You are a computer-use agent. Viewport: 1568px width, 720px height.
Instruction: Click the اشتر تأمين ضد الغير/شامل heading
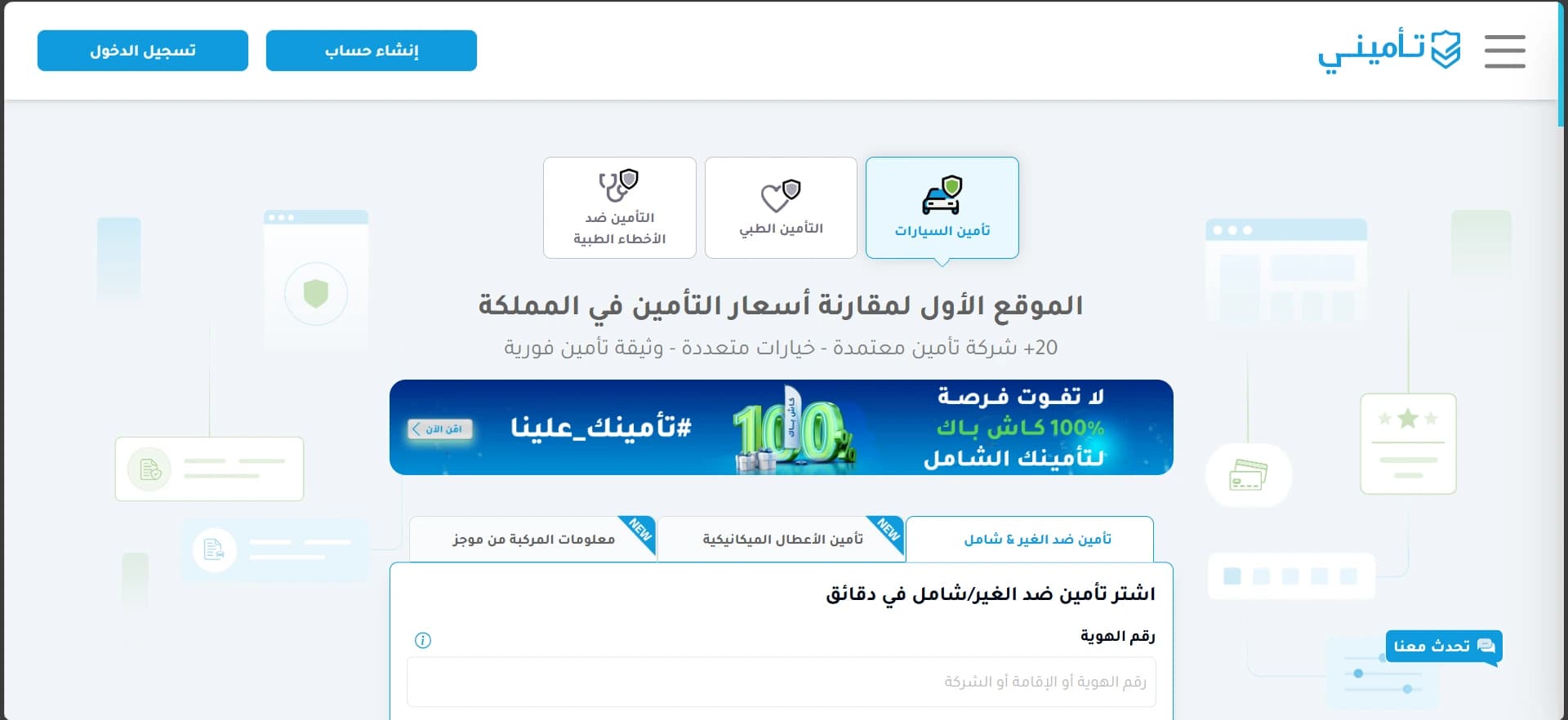(x=991, y=594)
